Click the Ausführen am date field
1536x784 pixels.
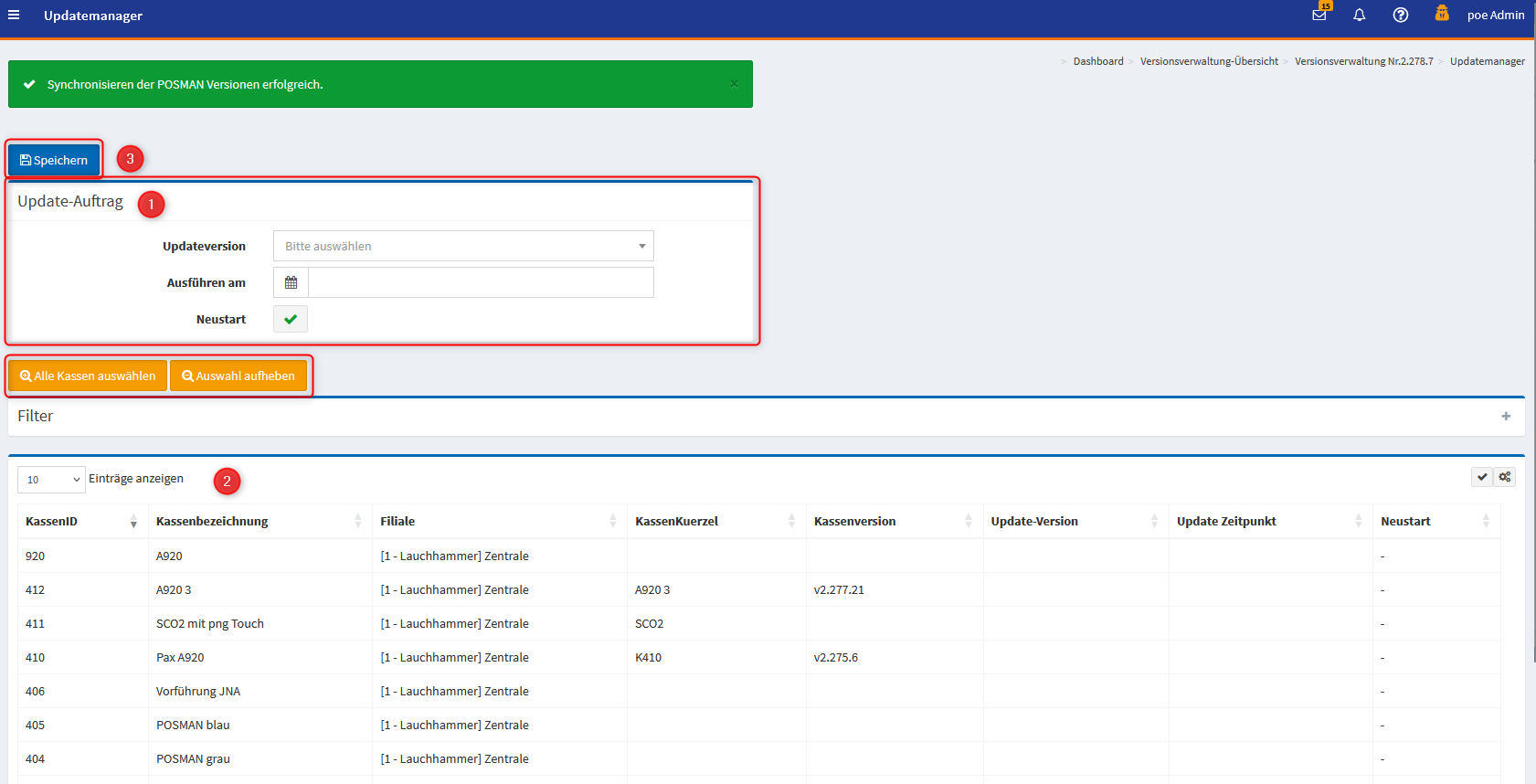[x=481, y=282]
